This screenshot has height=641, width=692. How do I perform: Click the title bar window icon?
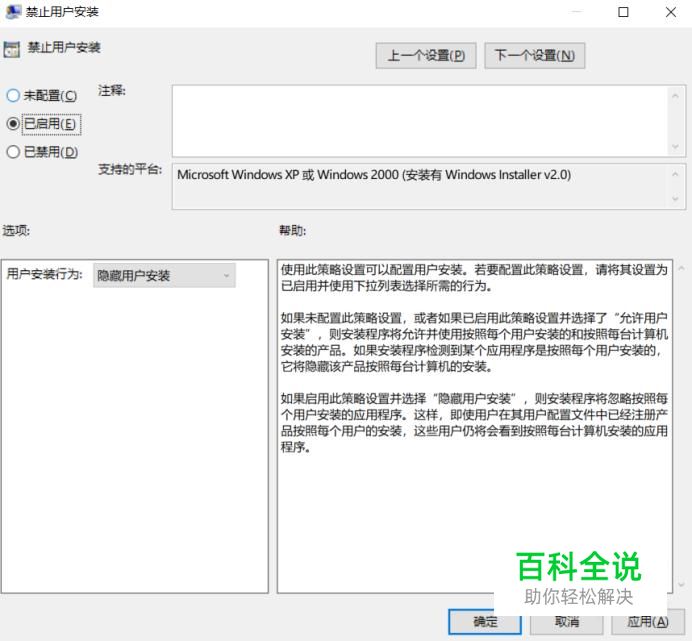pos(12,11)
